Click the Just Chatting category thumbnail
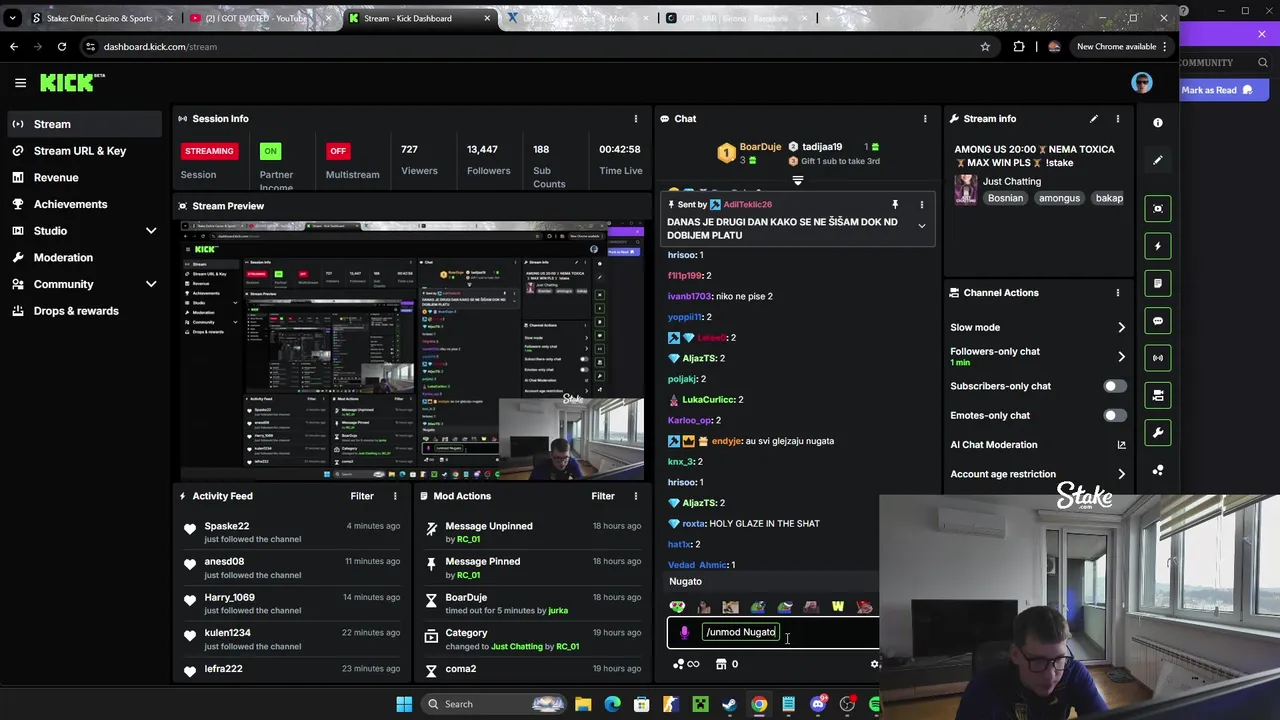The height and width of the screenshot is (720, 1280). click(x=966, y=189)
